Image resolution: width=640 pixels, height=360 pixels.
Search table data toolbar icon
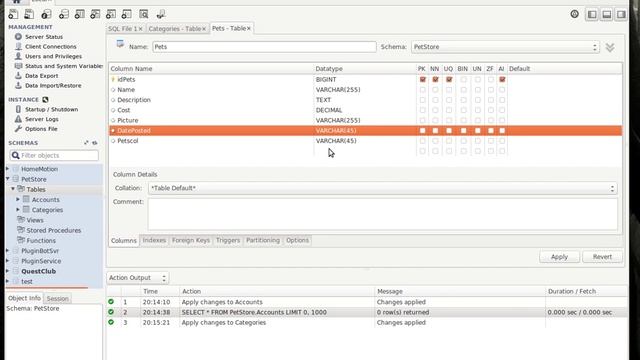pyautogui.click(x=144, y=14)
